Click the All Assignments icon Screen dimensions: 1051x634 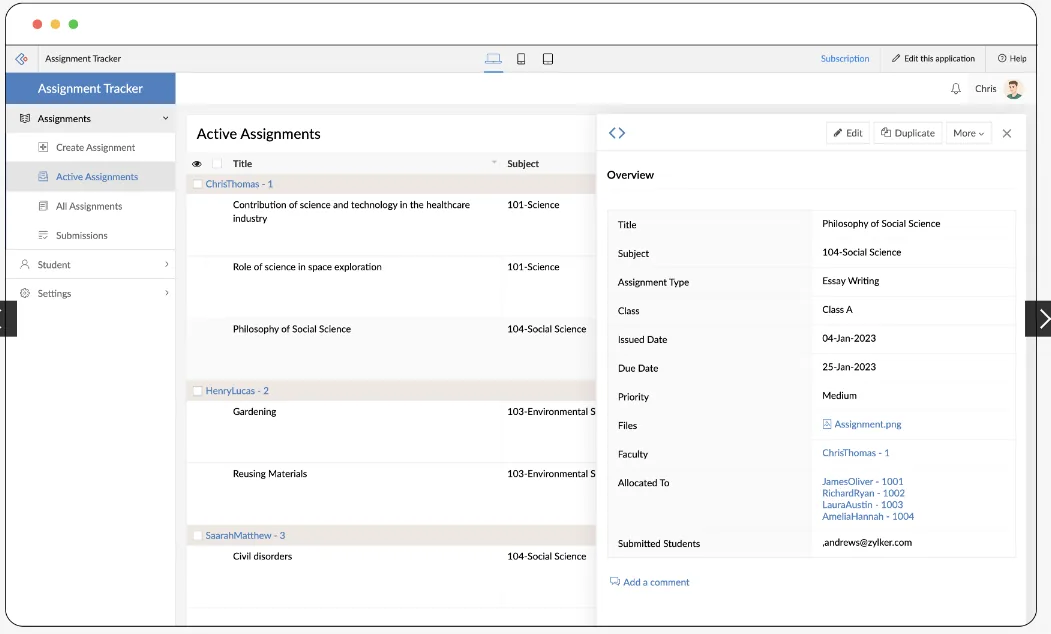43,206
